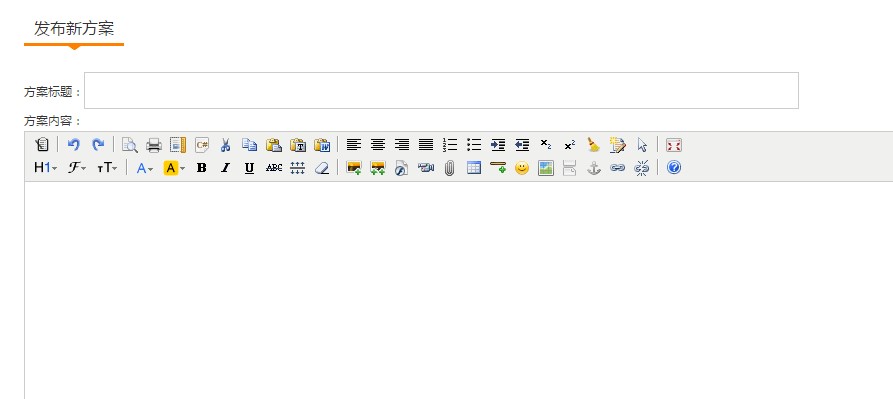Open the font family dropdown
This screenshot has height=399, width=893.
pyautogui.click(x=77, y=168)
